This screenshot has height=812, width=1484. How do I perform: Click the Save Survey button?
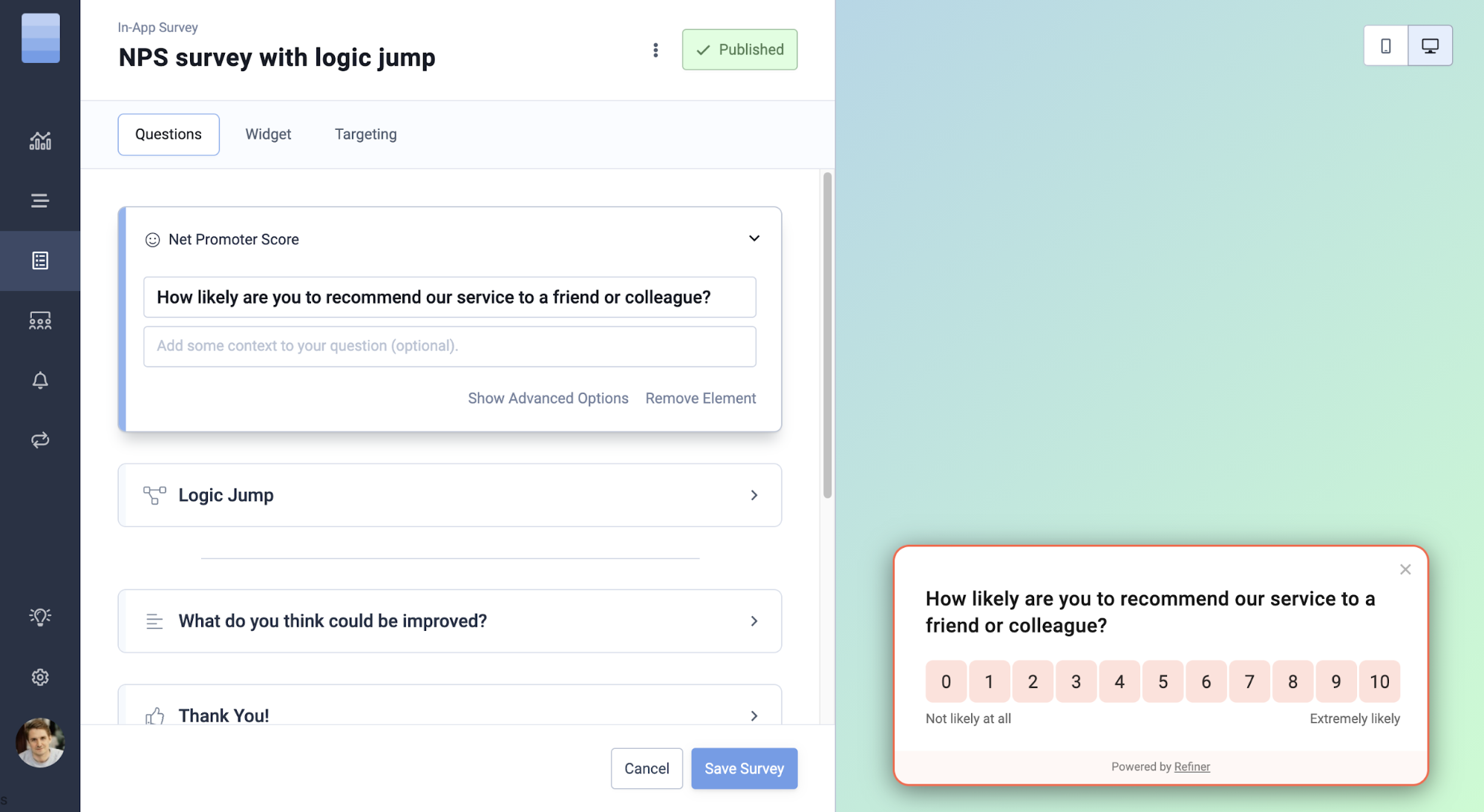point(744,768)
